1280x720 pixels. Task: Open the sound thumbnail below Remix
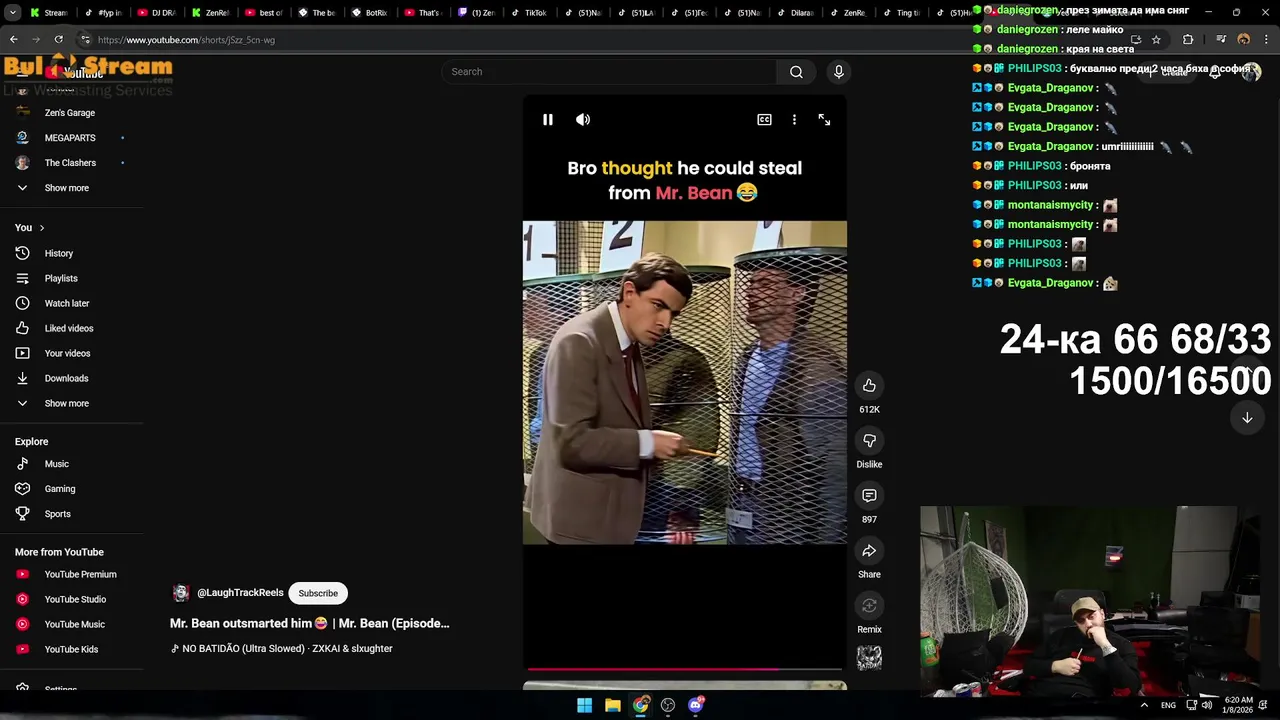[x=869, y=657]
